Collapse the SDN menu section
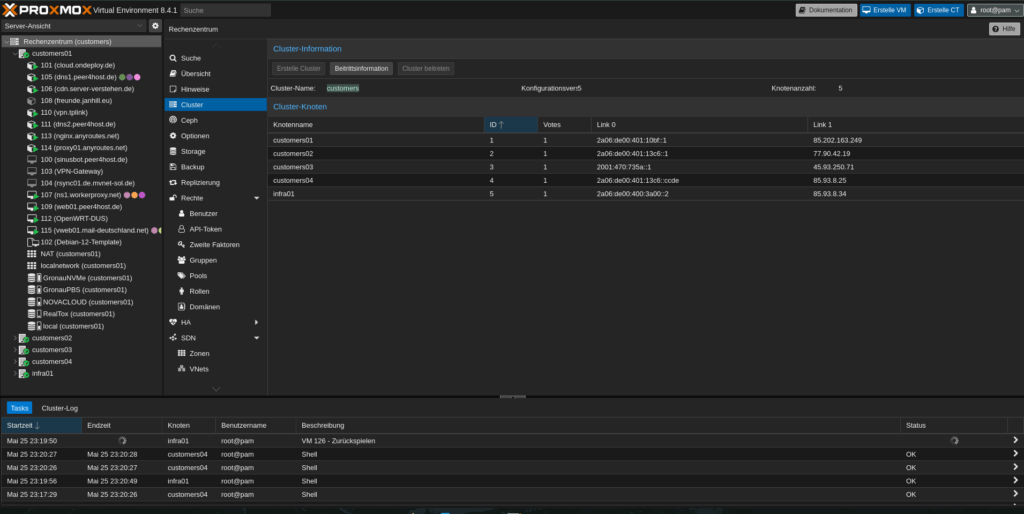Screen dimensions: 1024x514 (256, 338)
